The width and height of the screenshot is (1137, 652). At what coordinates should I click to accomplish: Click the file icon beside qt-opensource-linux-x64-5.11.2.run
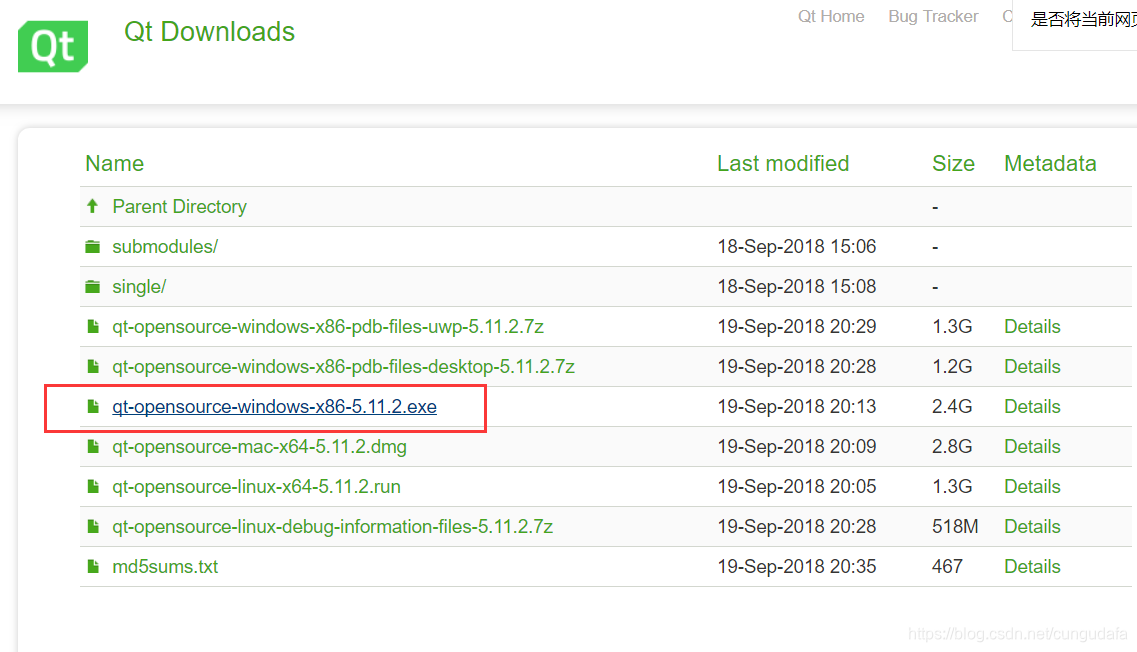pos(92,486)
